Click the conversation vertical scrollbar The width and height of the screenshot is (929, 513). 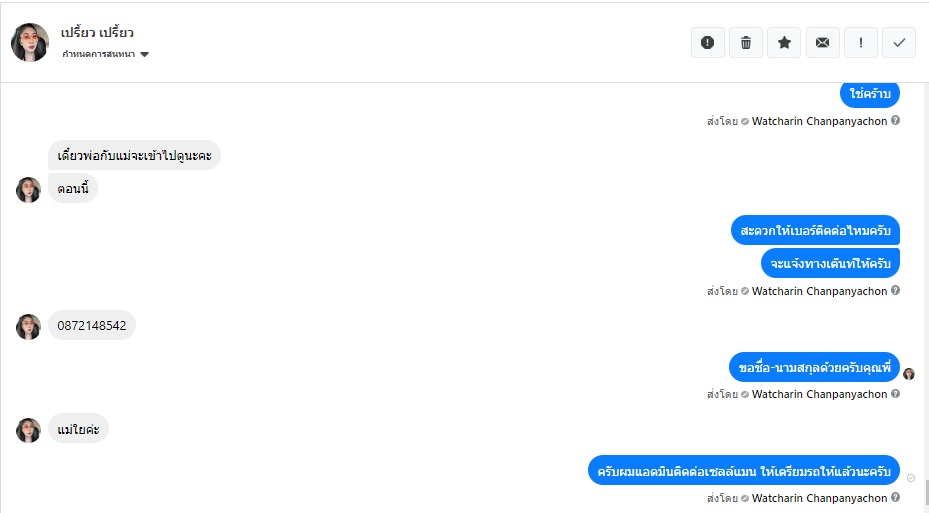point(925,492)
